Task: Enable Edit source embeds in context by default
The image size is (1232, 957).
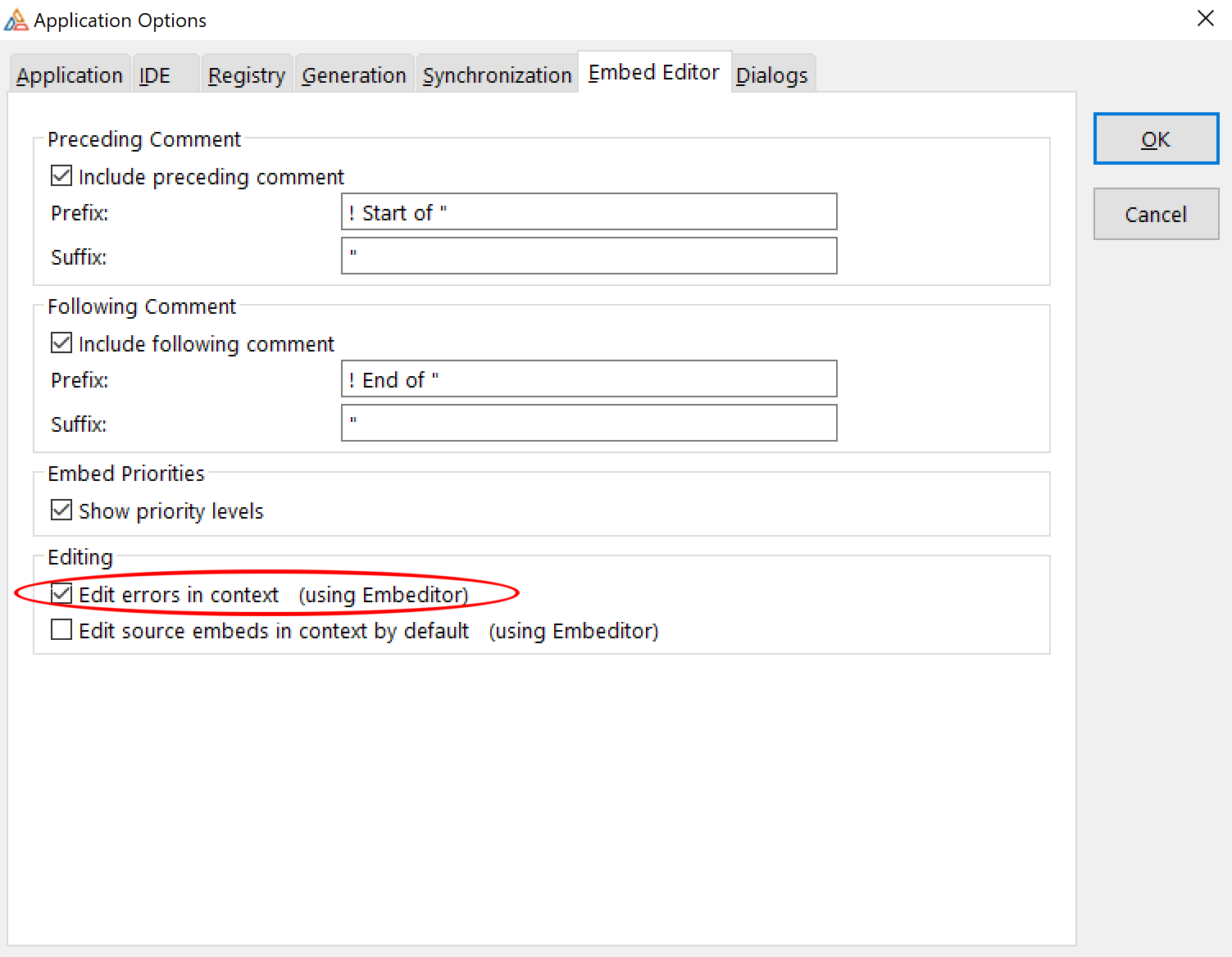Action: (61, 630)
